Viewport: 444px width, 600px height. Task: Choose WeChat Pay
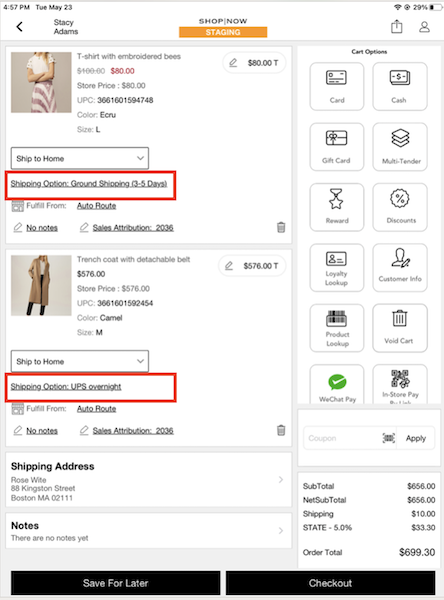337,384
